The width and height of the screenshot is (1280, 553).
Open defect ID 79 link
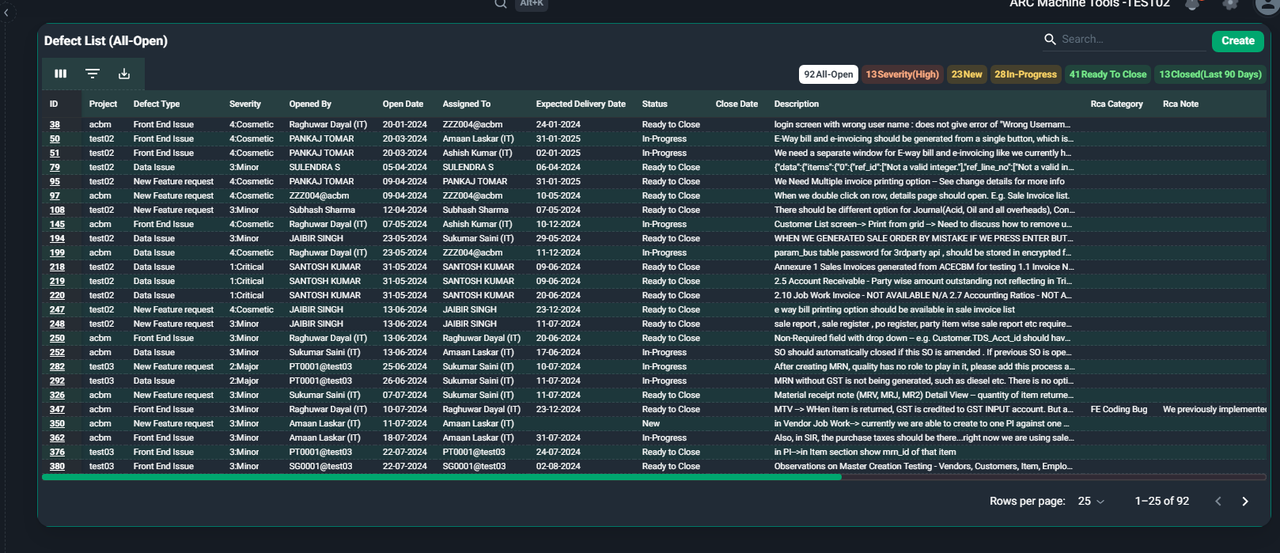click(55, 167)
